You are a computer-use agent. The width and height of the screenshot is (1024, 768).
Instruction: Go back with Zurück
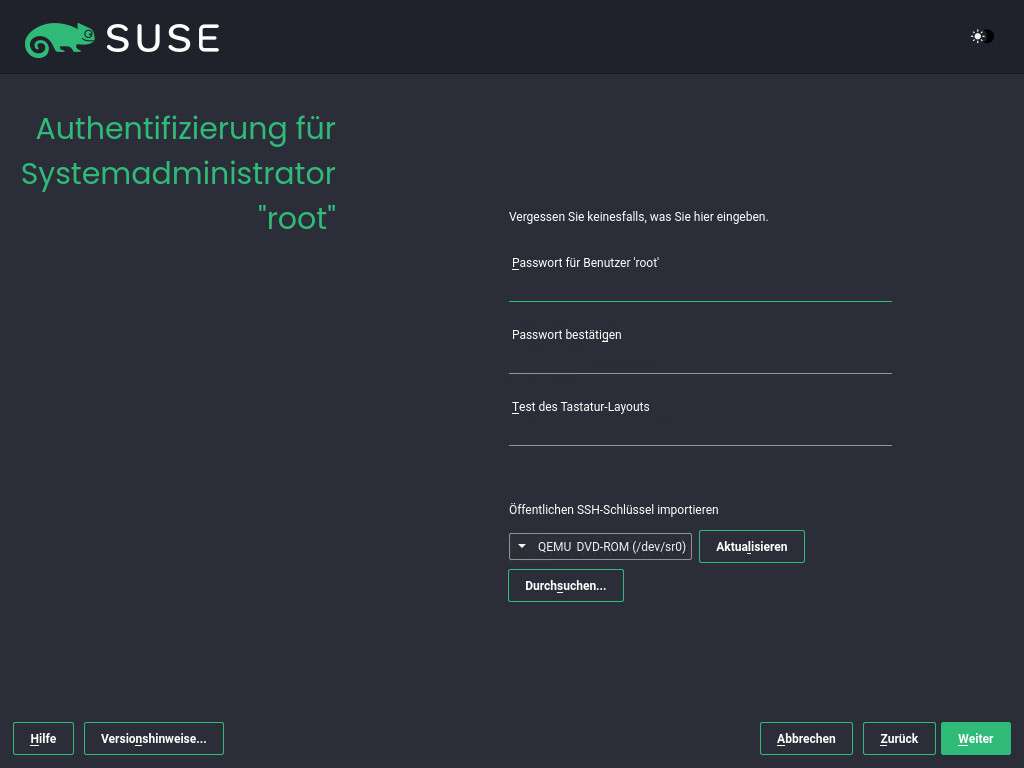899,739
